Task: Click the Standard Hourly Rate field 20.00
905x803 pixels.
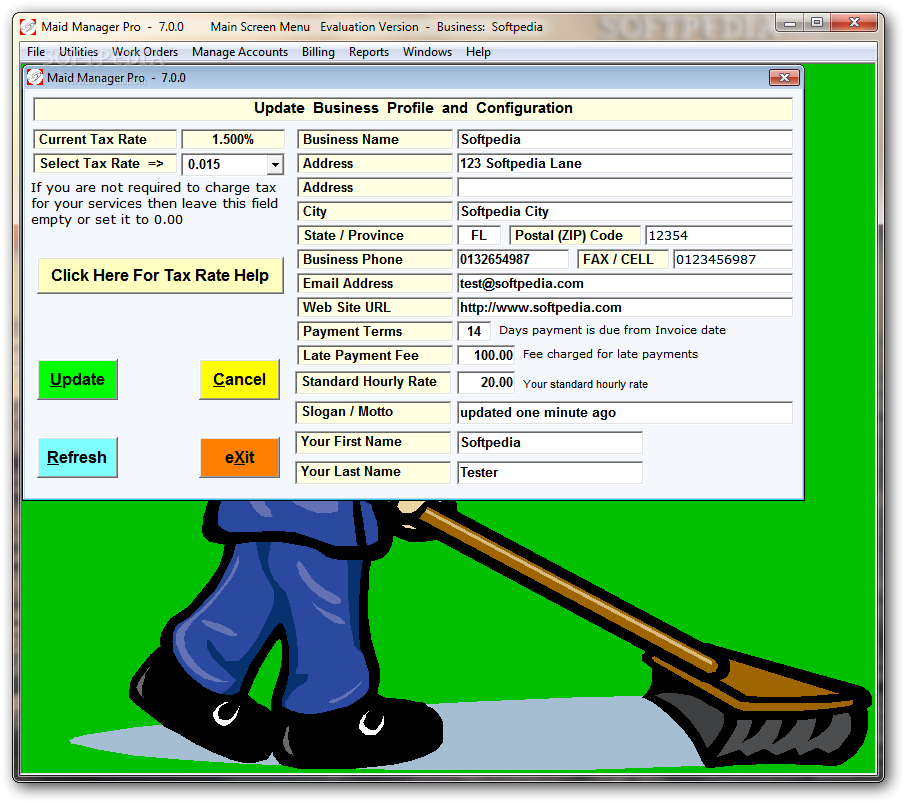Action: click(x=486, y=382)
